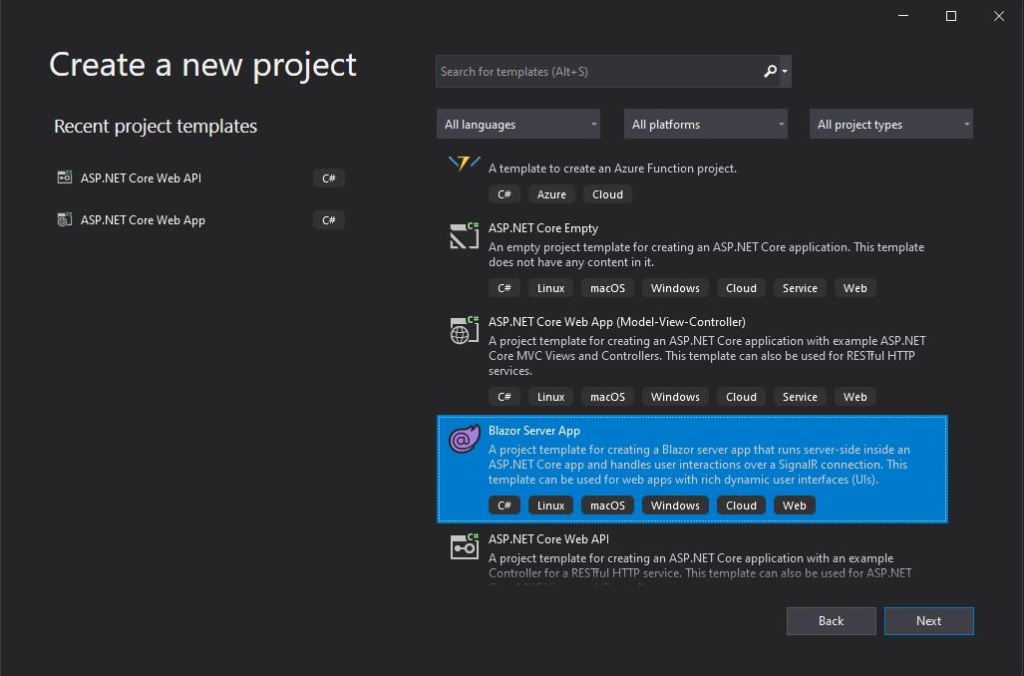Click the ASP.NET Core Empty template icon
Viewport: 1024px width, 676px height.
pos(464,236)
